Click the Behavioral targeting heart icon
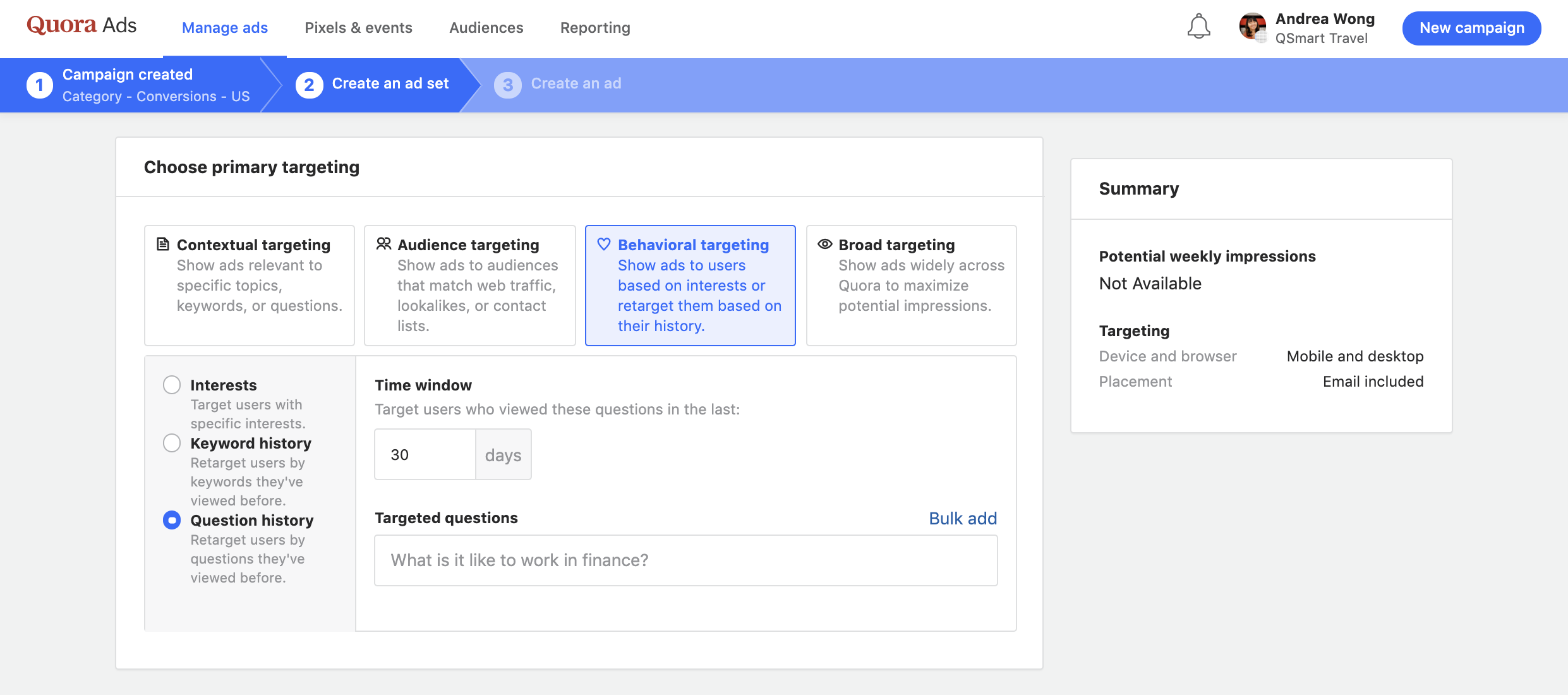1568x695 pixels. pos(604,244)
